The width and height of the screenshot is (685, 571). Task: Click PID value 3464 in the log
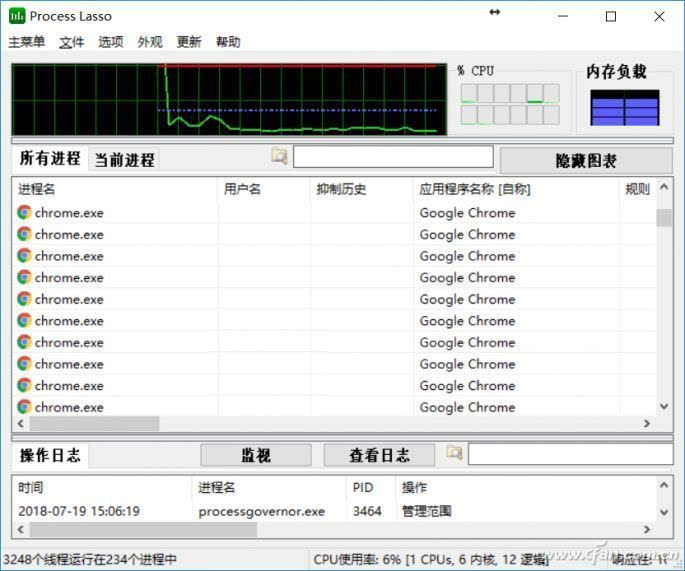tap(367, 511)
